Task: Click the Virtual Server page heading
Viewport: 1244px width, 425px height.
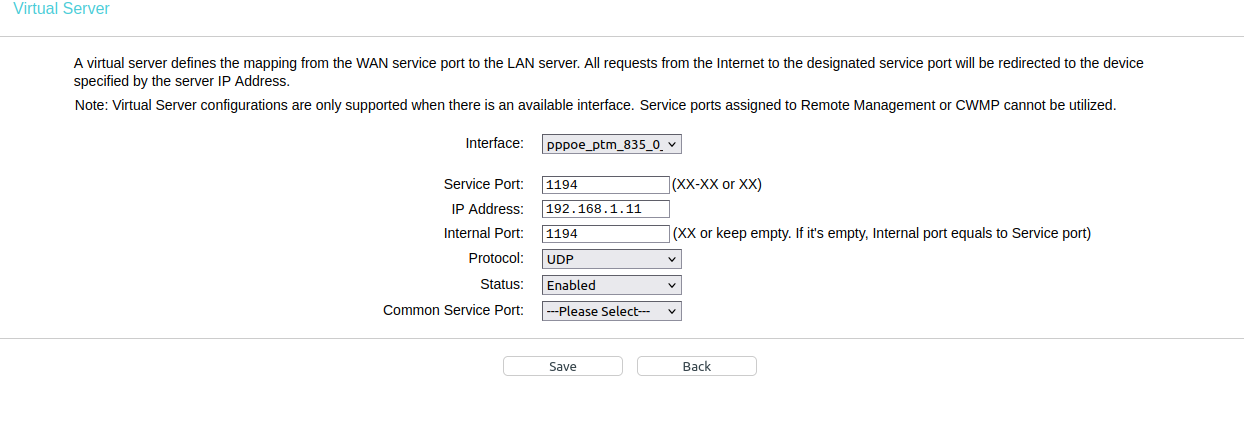Action: pos(62,9)
